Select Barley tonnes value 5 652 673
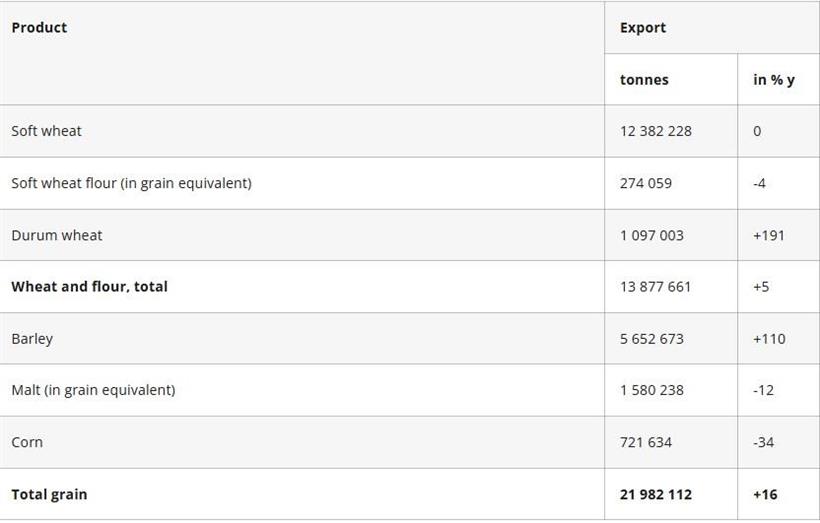 click(652, 339)
